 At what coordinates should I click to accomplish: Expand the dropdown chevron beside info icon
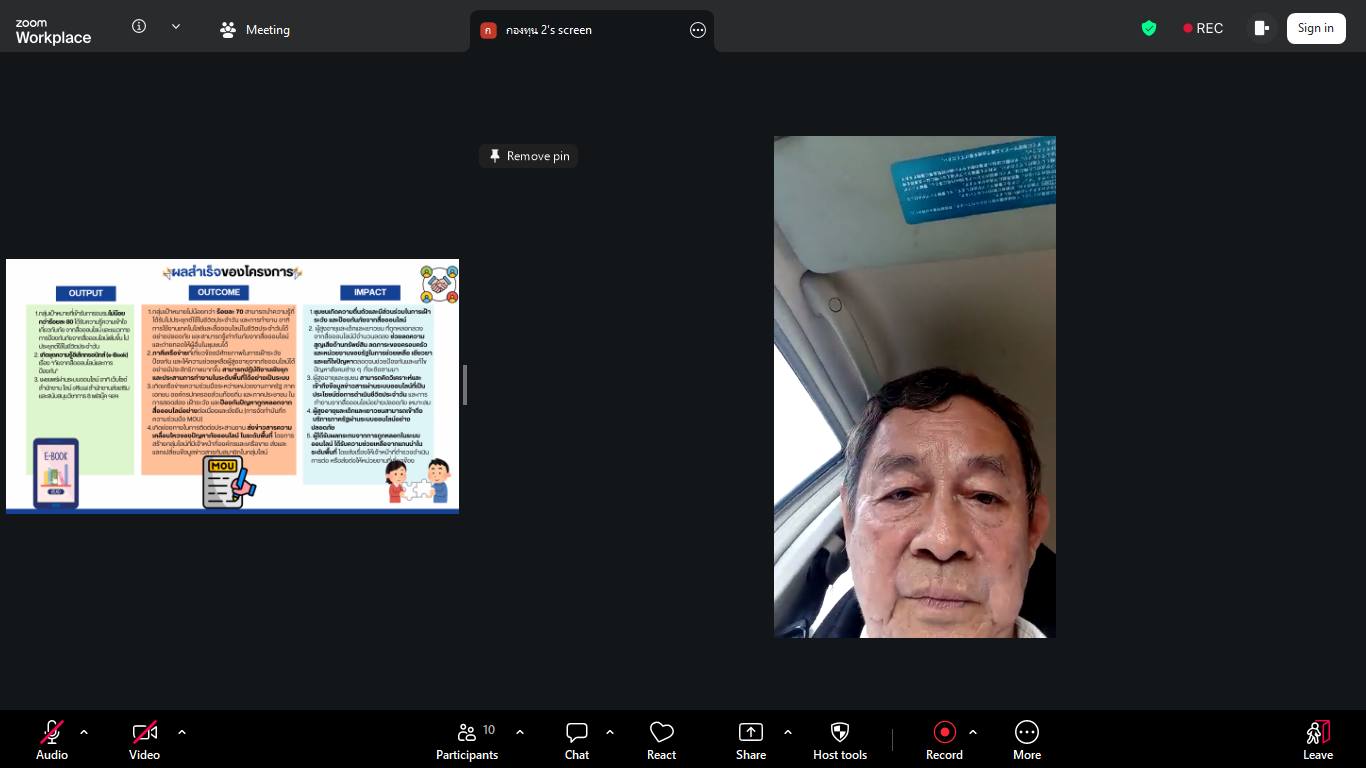176,27
